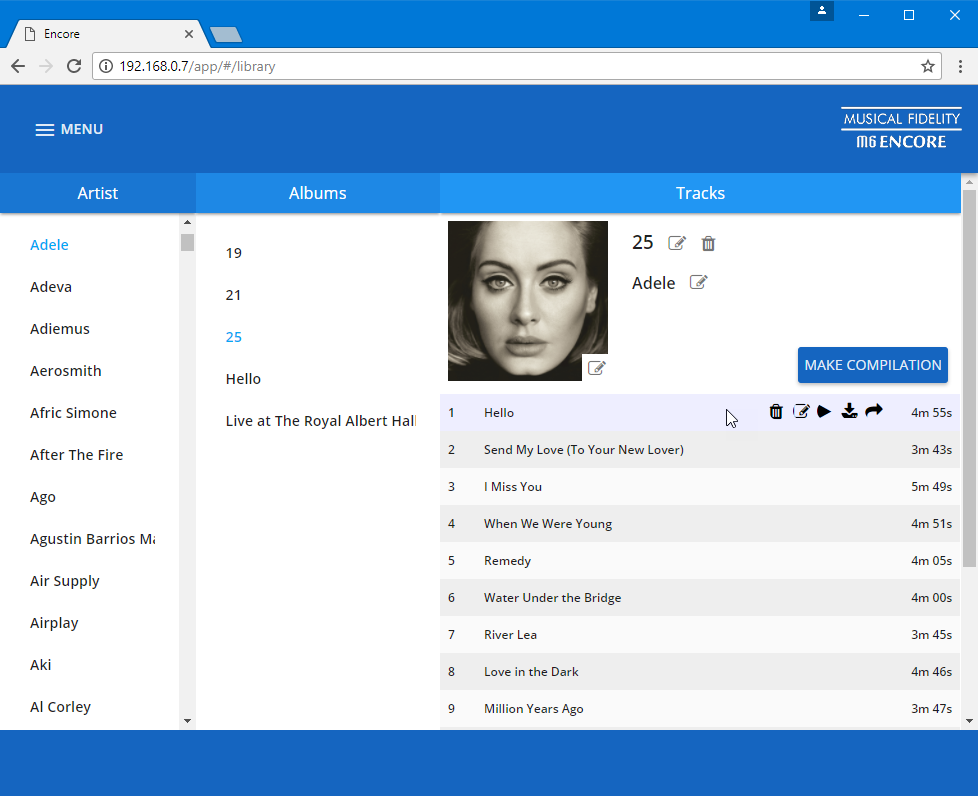Click the Albums column header

(317, 193)
